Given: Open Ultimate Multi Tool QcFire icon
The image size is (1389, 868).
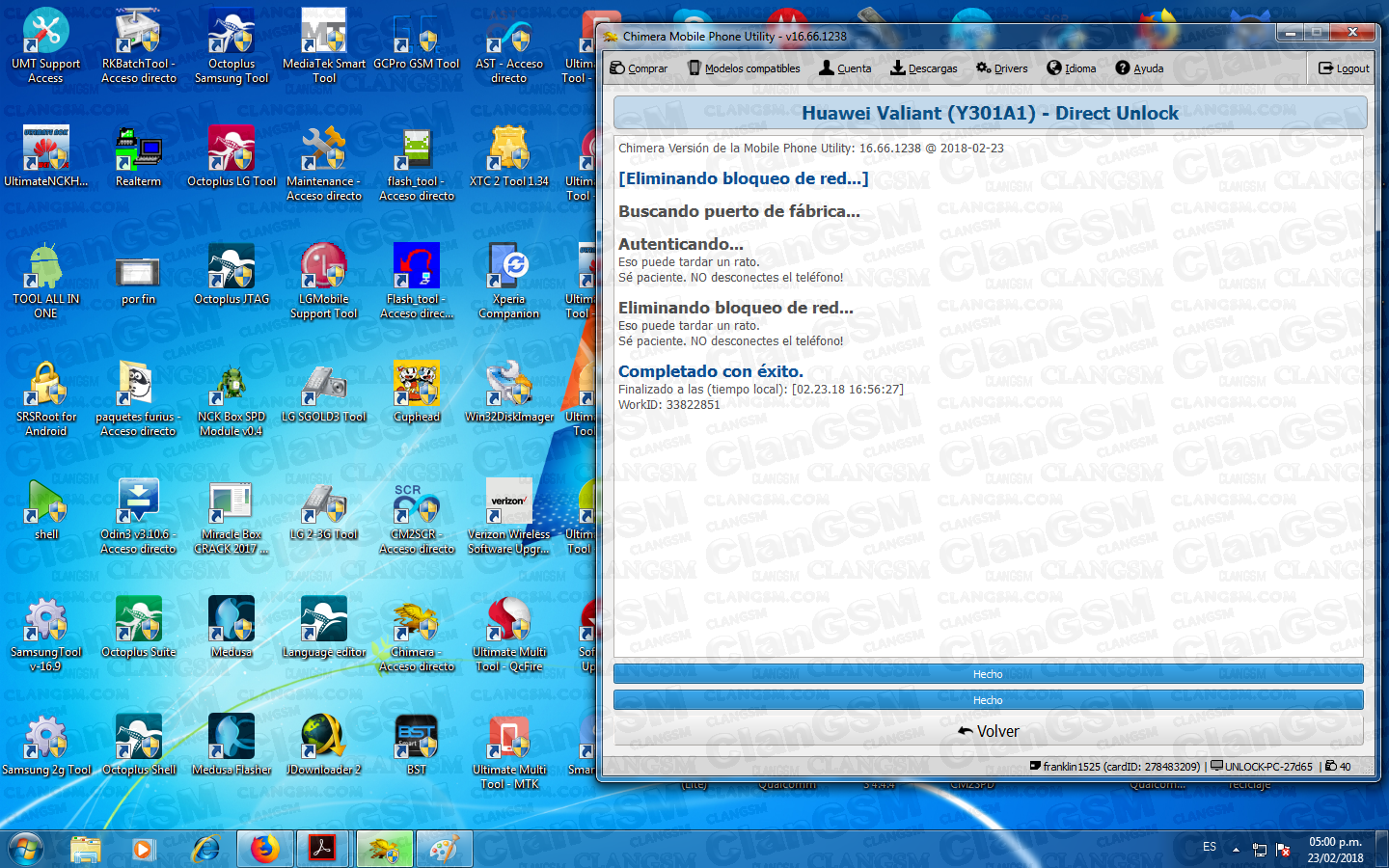Looking at the screenshot, I should (508, 634).
